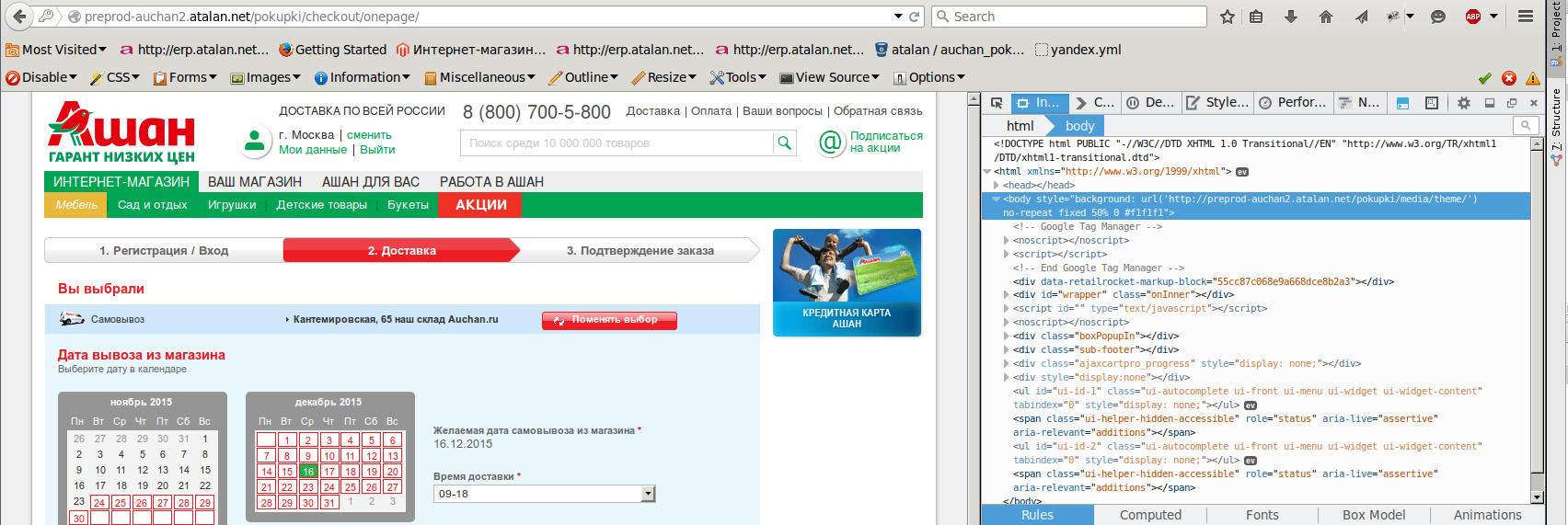The height and width of the screenshot is (525, 1568).
Task: Click the Adblock Plus ABP icon
Action: (x=1473, y=17)
